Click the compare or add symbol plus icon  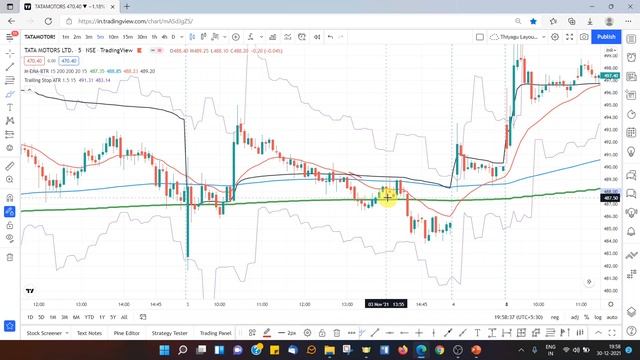click(x=236, y=37)
